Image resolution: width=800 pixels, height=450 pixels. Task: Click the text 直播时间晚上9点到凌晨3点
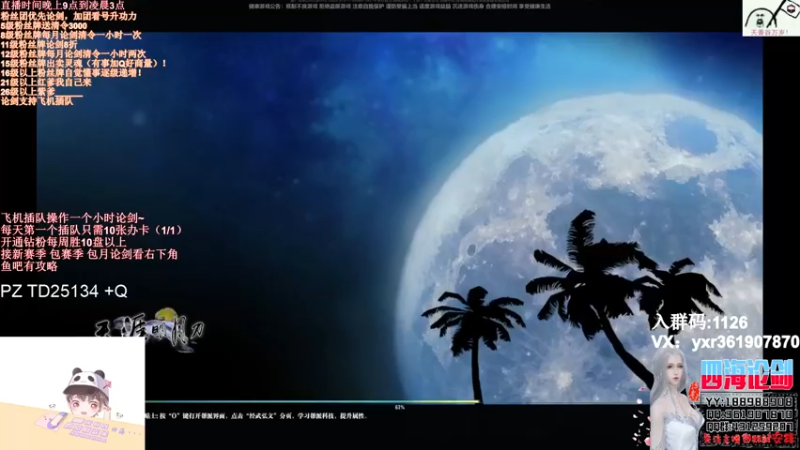pyautogui.click(x=62, y=6)
